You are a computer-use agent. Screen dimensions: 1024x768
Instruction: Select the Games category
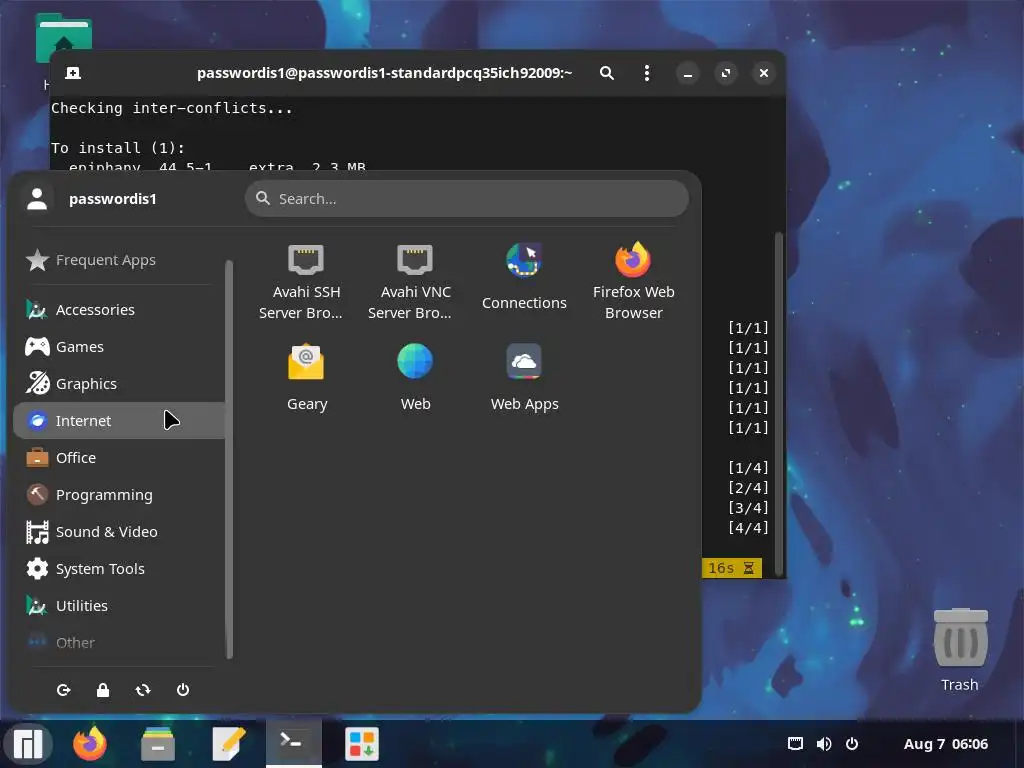119,347
